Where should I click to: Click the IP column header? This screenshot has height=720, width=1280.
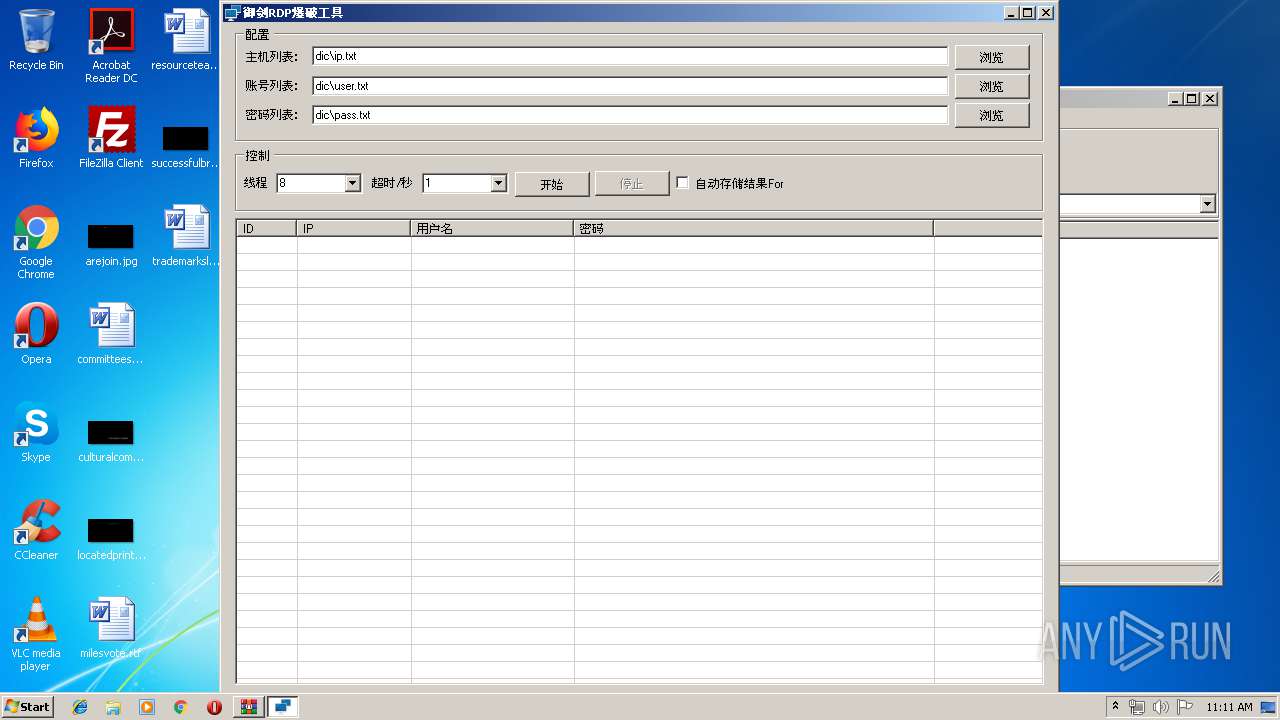tap(354, 228)
